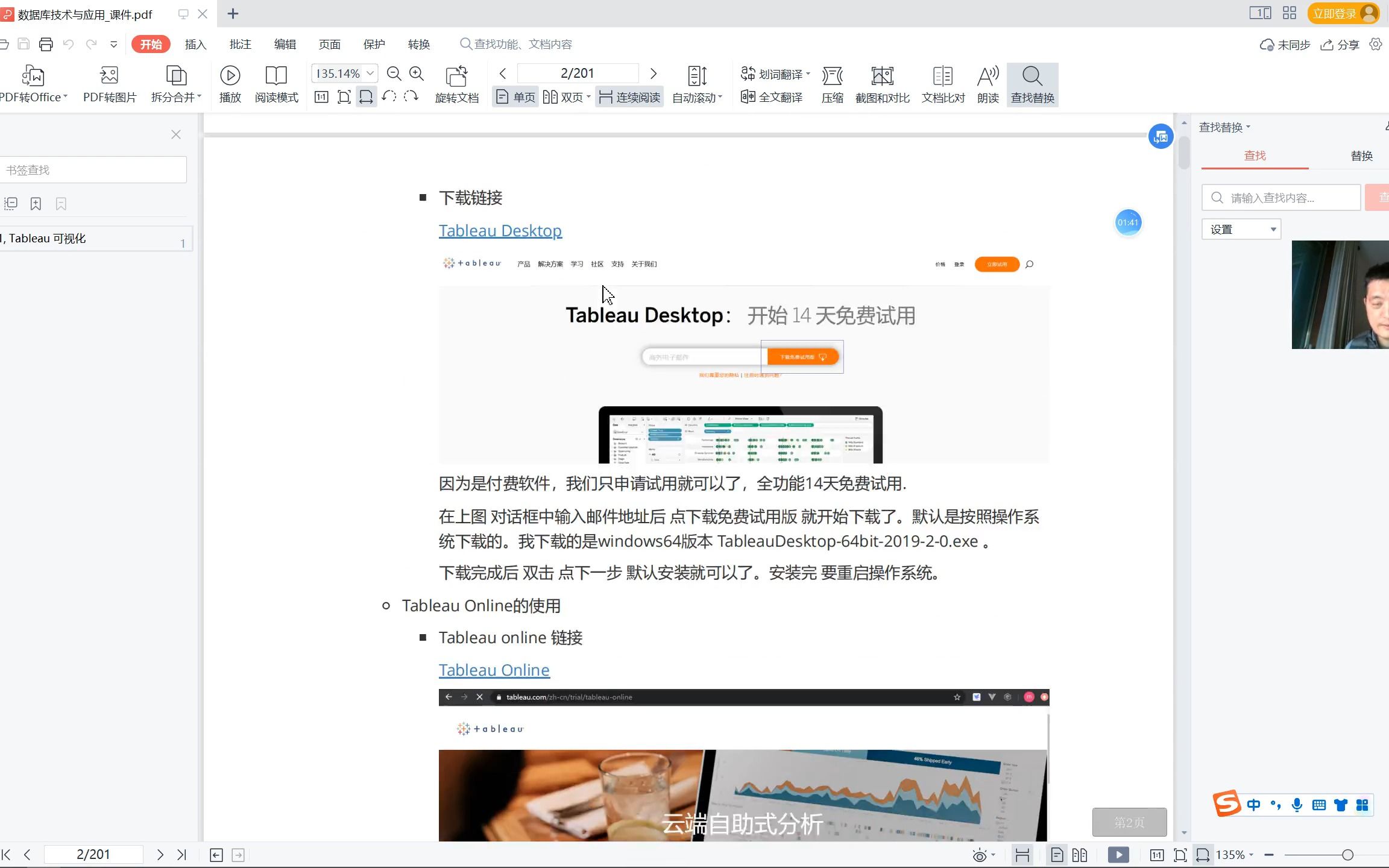The height and width of the screenshot is (868, 1389).
Task: Rotate page counterclockwise
Action: (x=389, y=96)
